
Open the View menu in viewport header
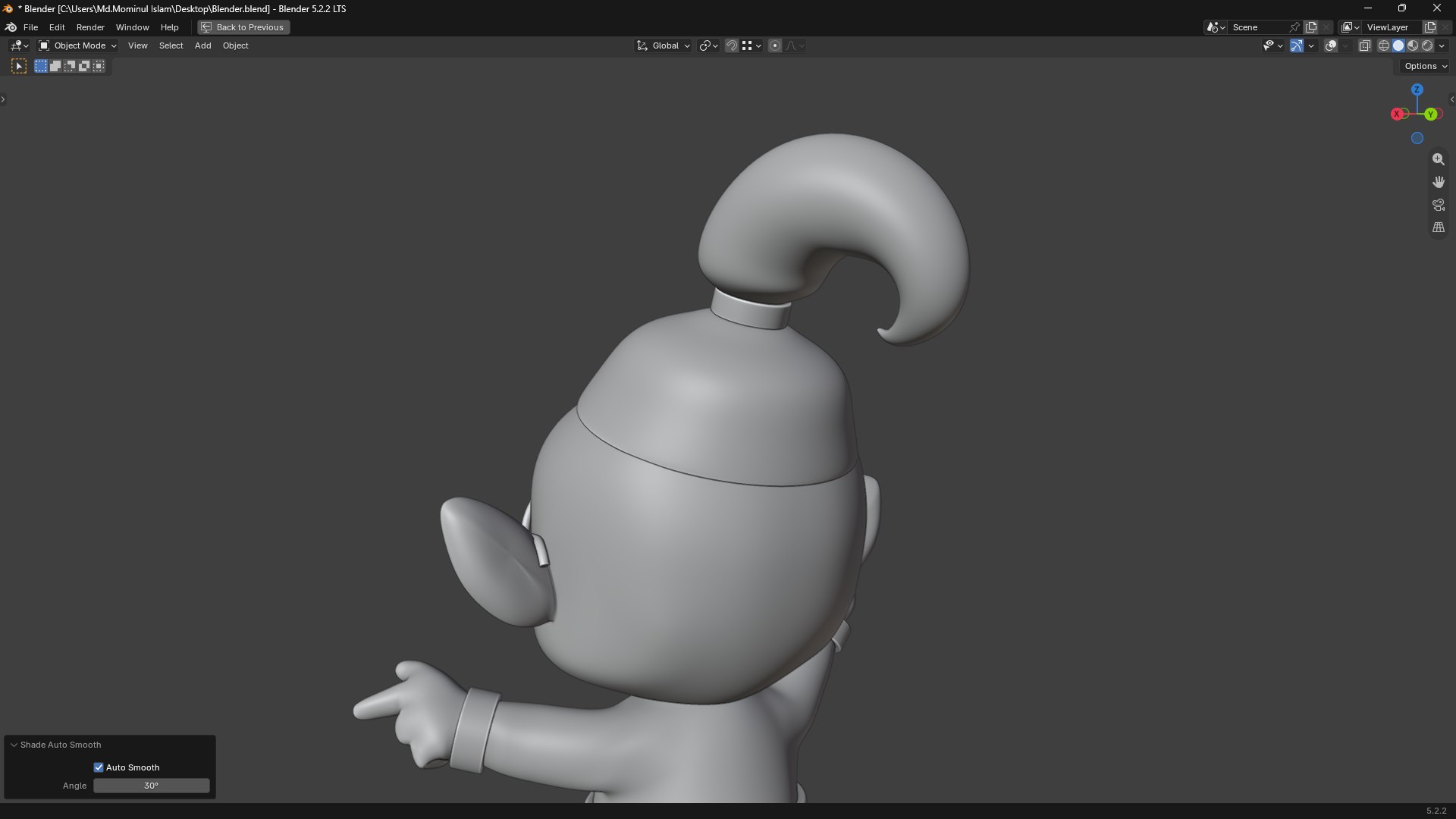tap(137, 45)
